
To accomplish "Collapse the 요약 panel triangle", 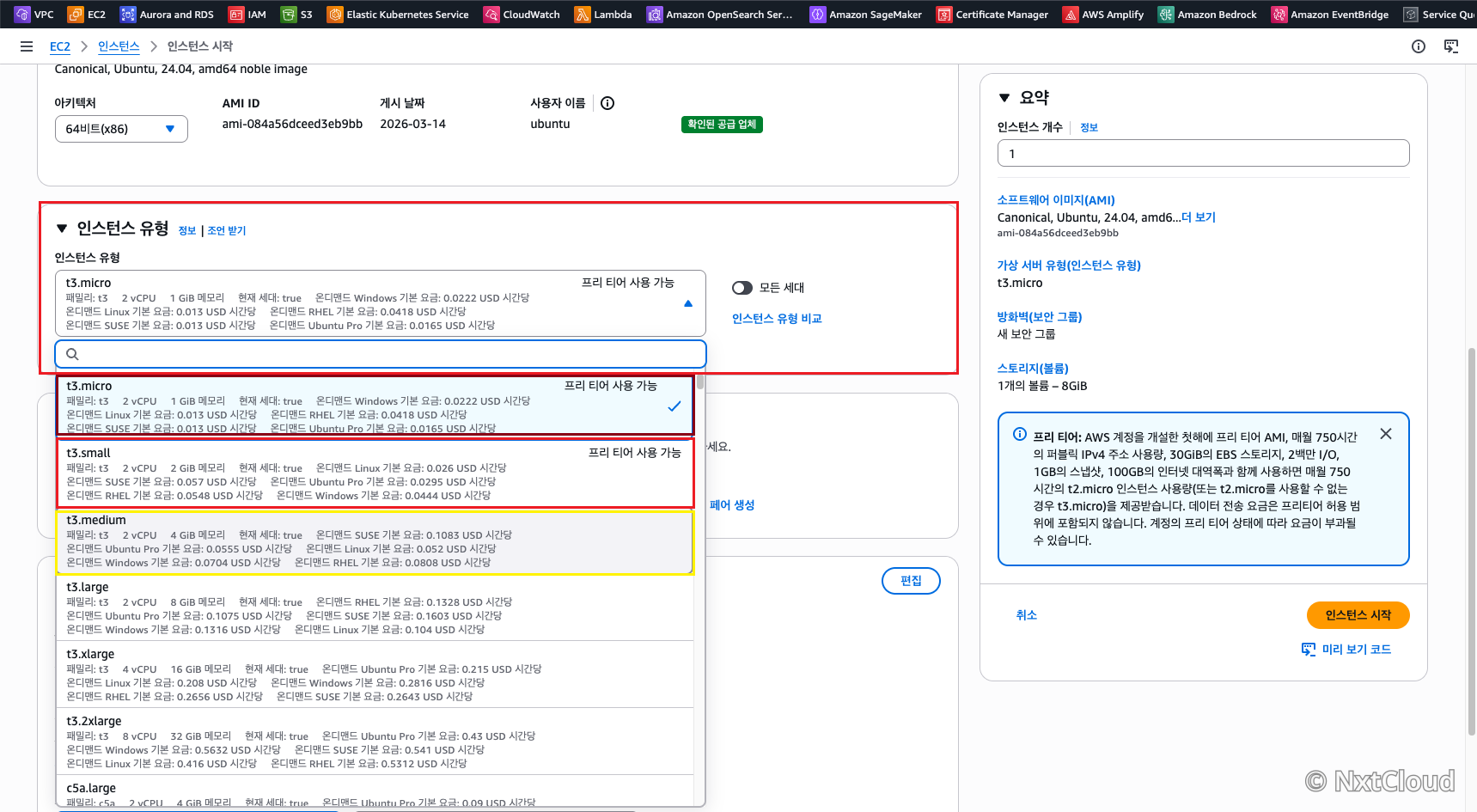I will (1004, 98).
